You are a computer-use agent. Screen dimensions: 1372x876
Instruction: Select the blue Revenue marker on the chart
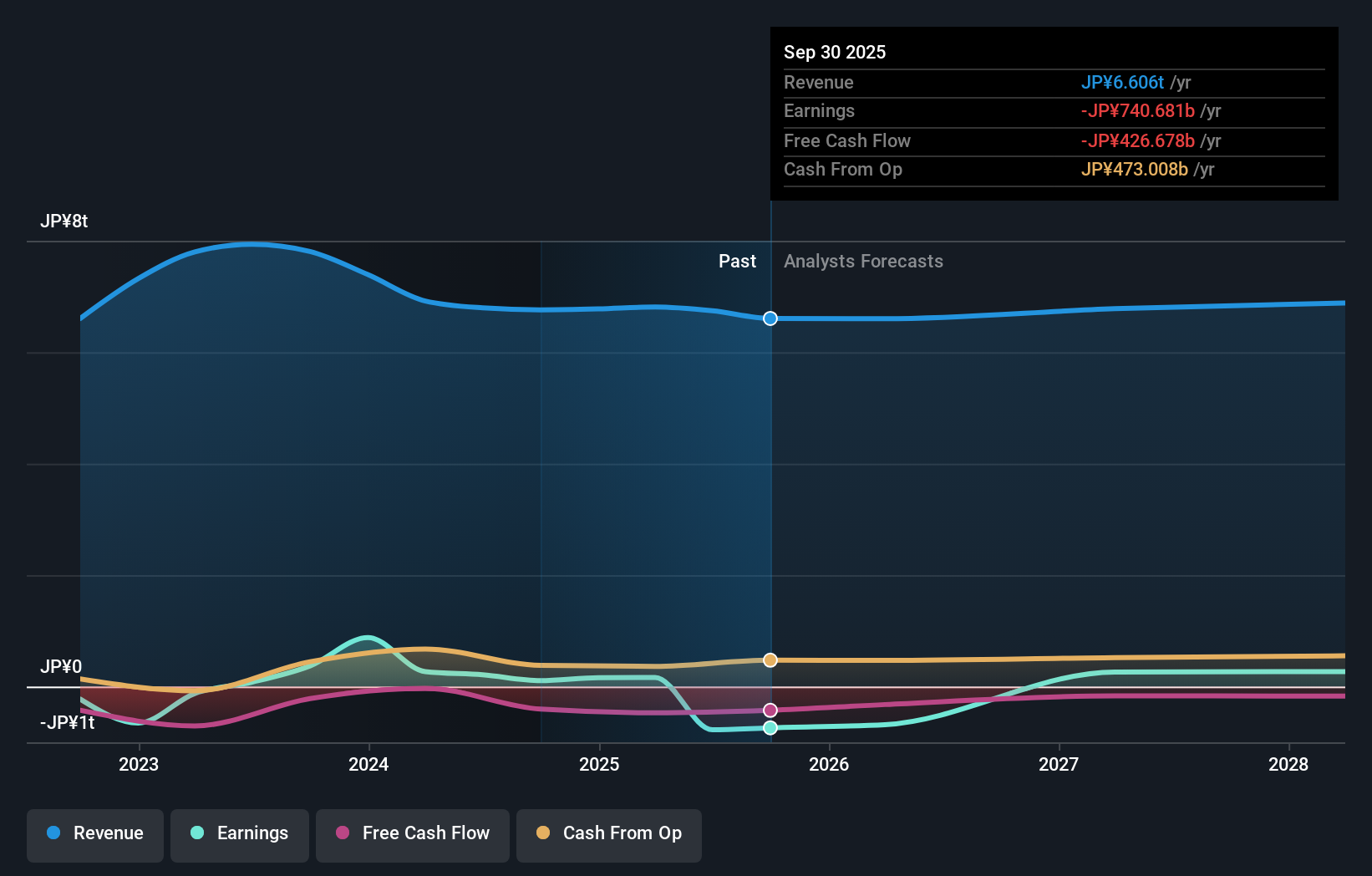pyautogui.click(x=770, y=318)
